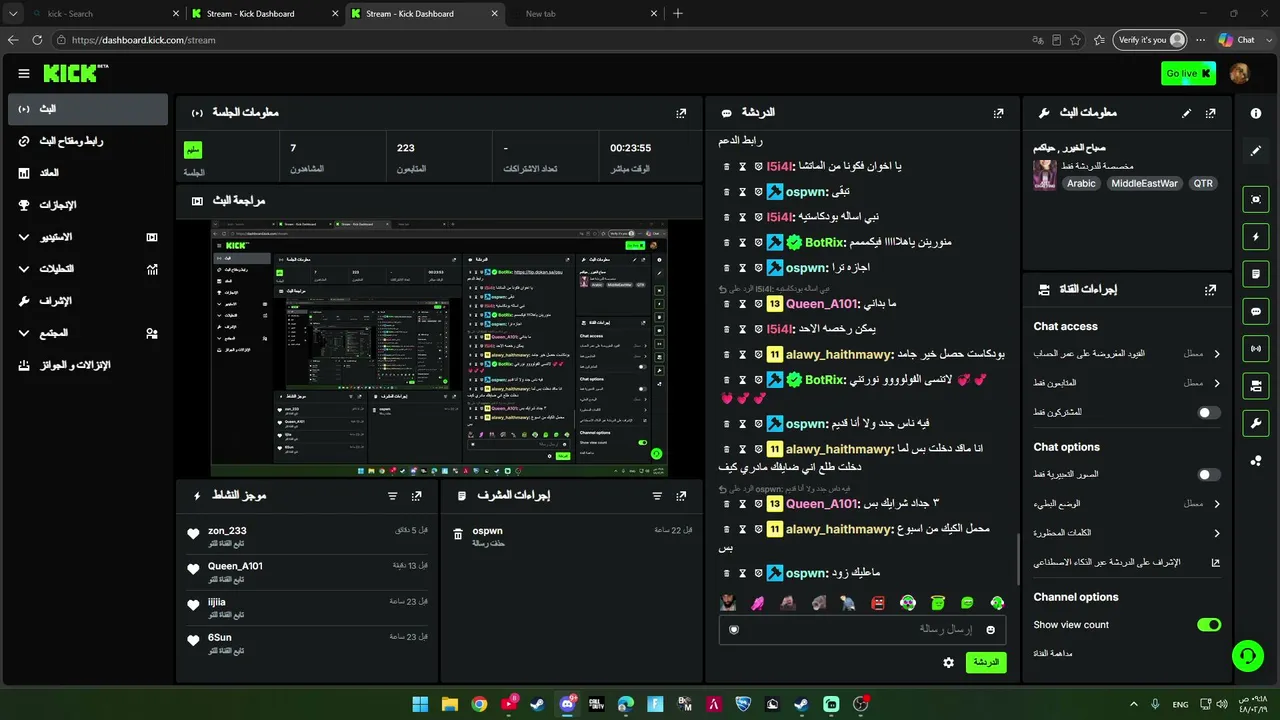The image size is (1280, 720).
Task: Click the stream preview thumbnail
Action: point(439,348)
